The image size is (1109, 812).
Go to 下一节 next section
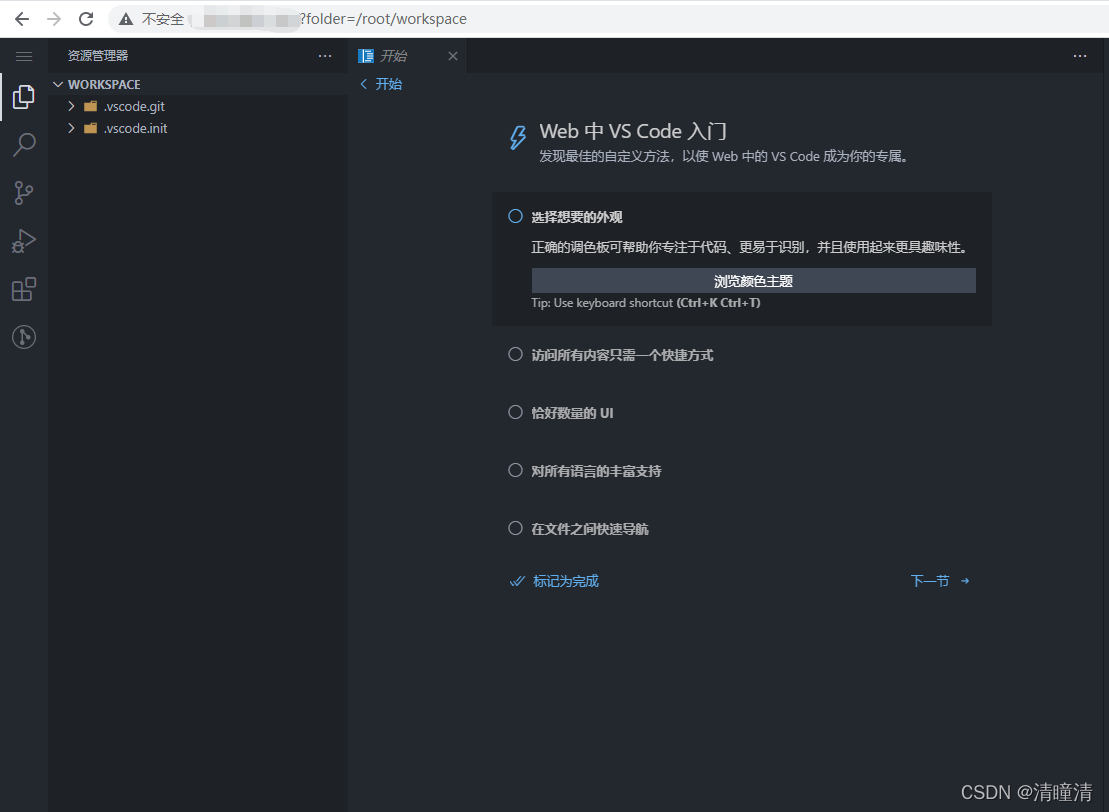point(940,581)
